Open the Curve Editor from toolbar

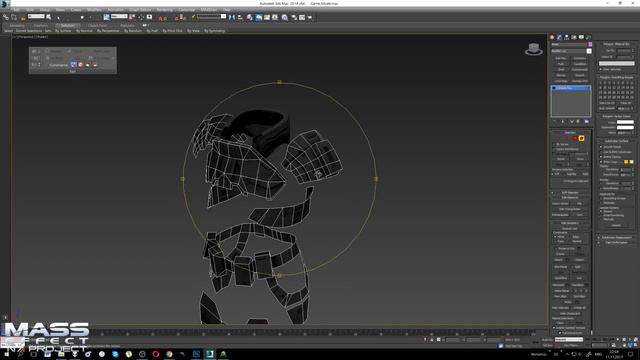(267, 17)
